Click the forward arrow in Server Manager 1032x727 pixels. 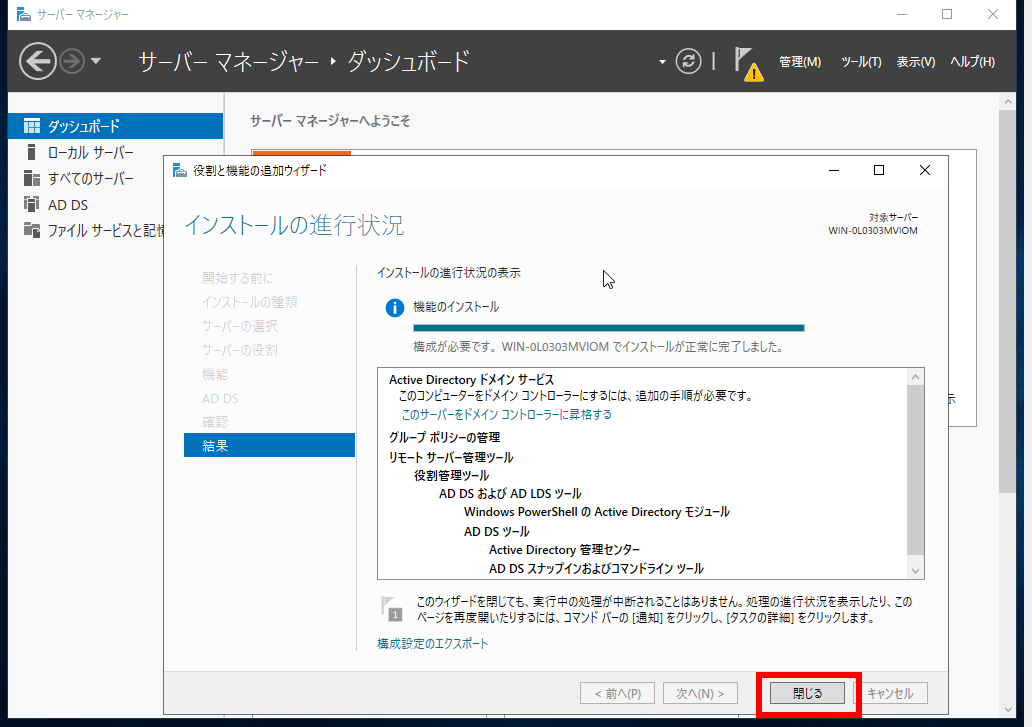[x=72, y=61]
